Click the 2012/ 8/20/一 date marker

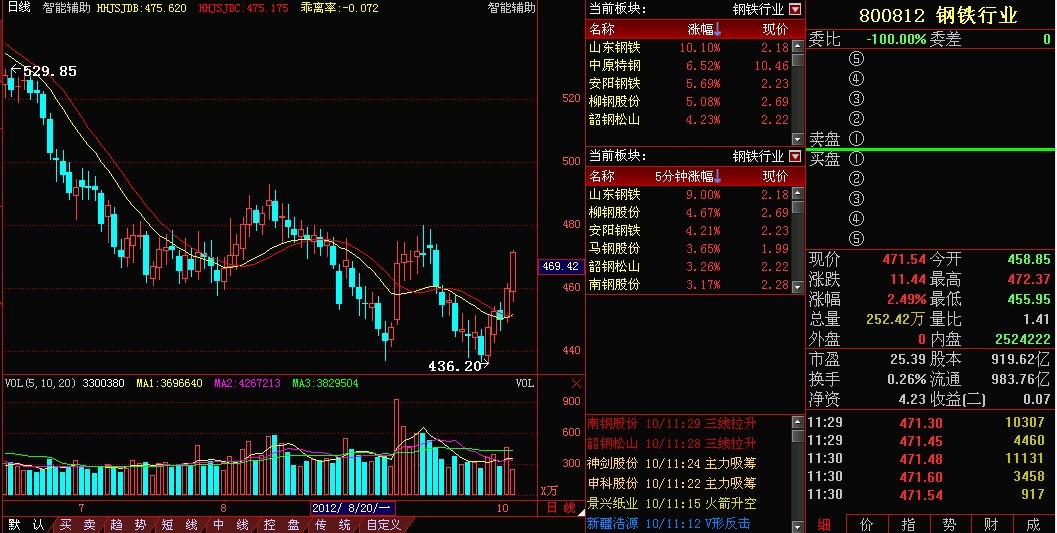pyautogui.click(x=353, y=508)
